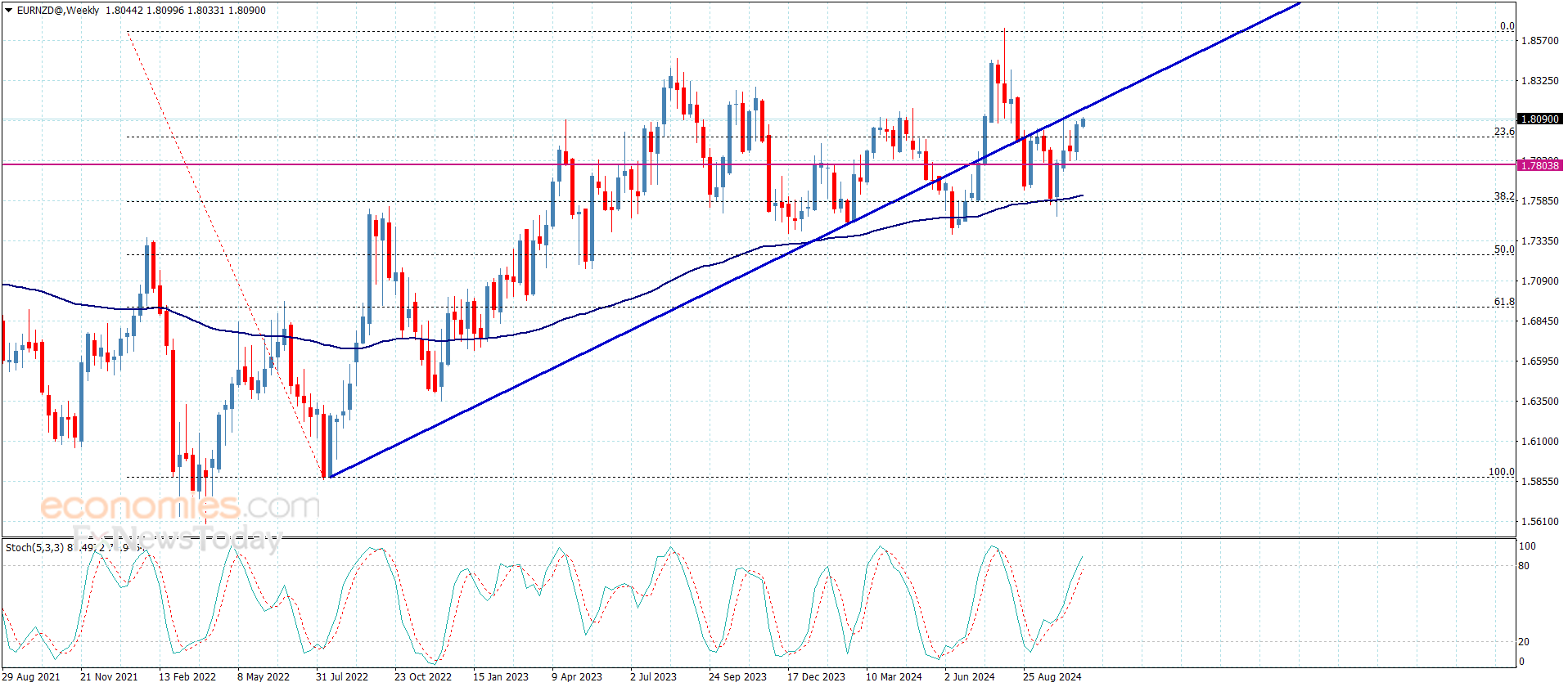Click the 1.56100 price axis value

click(x=1539, y=522)
